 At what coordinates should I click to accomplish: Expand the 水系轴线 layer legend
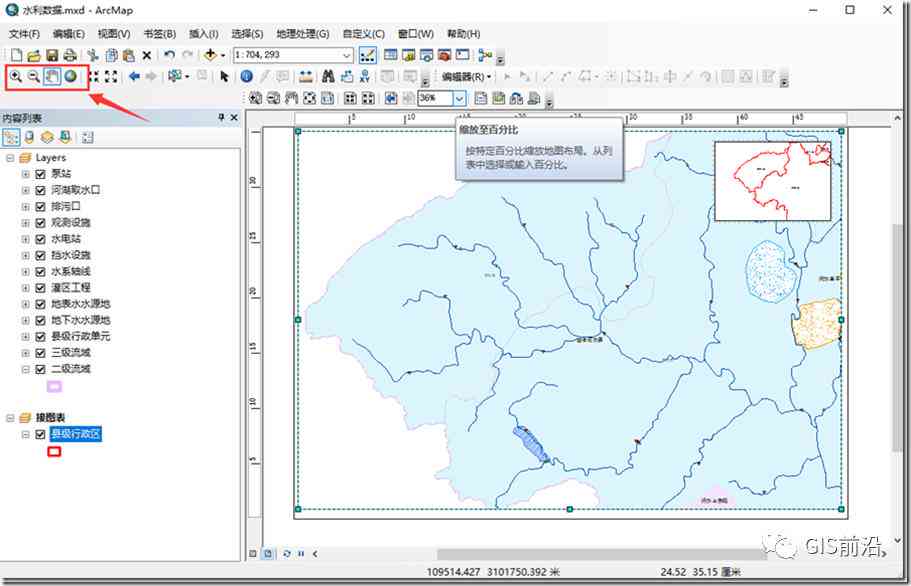pos(26,271)
